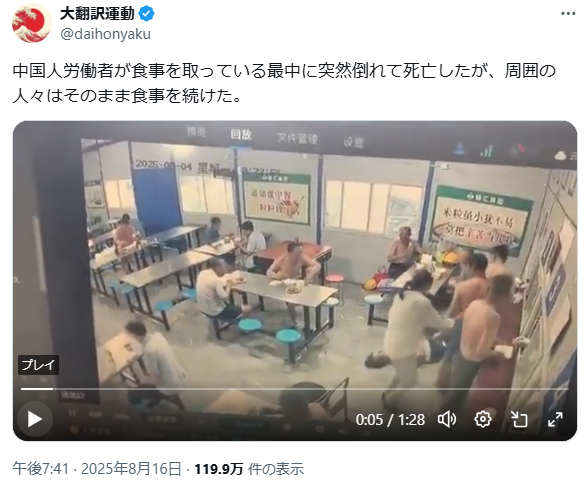Click the video frame center

[x=295, y=281]
